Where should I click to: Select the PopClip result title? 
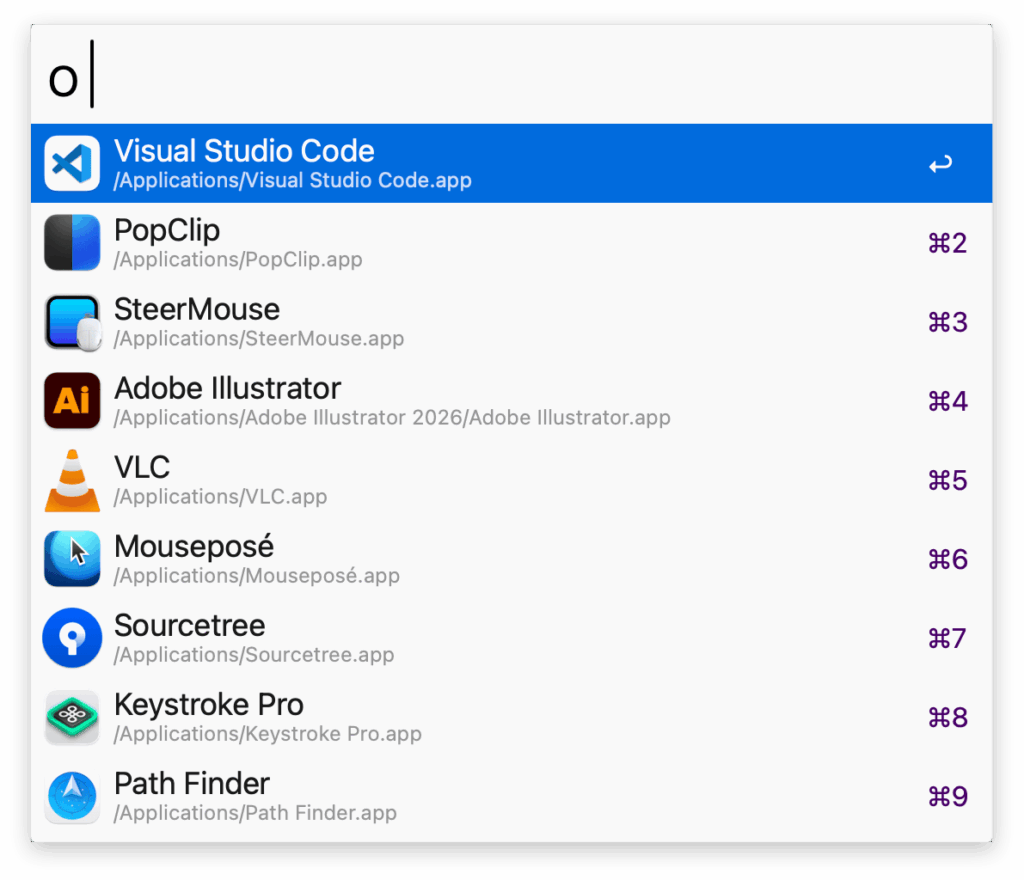[x=167, y=230]
